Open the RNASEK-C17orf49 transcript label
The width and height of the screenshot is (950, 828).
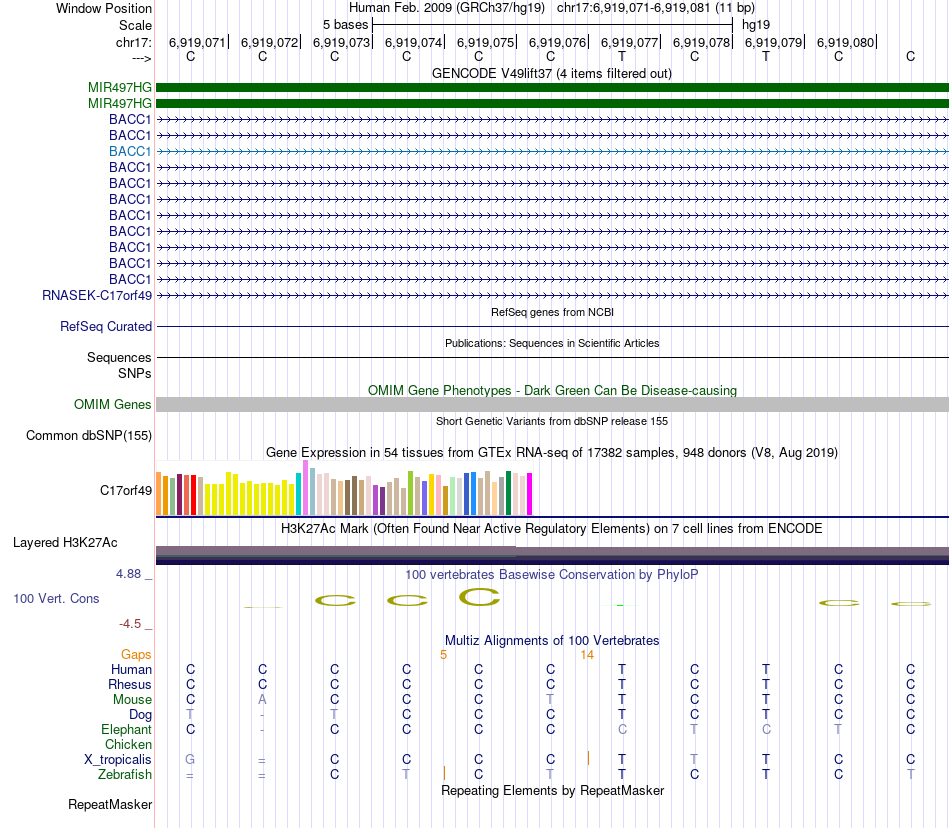[x=97, y=296]
